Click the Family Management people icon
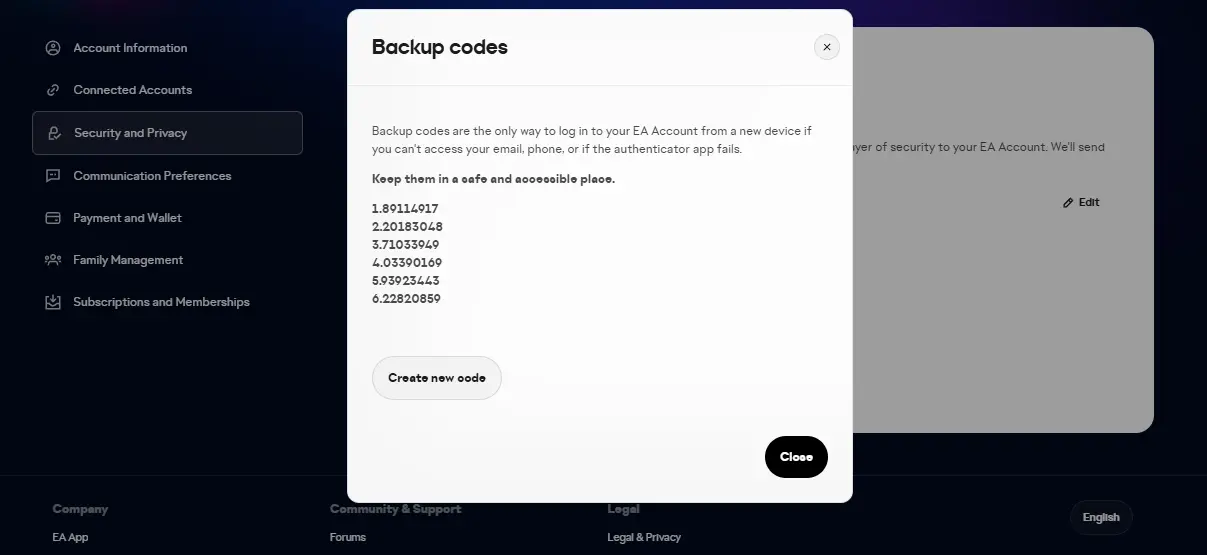The height and width of the screenshot is (555, 1207). tap(53, 260)
